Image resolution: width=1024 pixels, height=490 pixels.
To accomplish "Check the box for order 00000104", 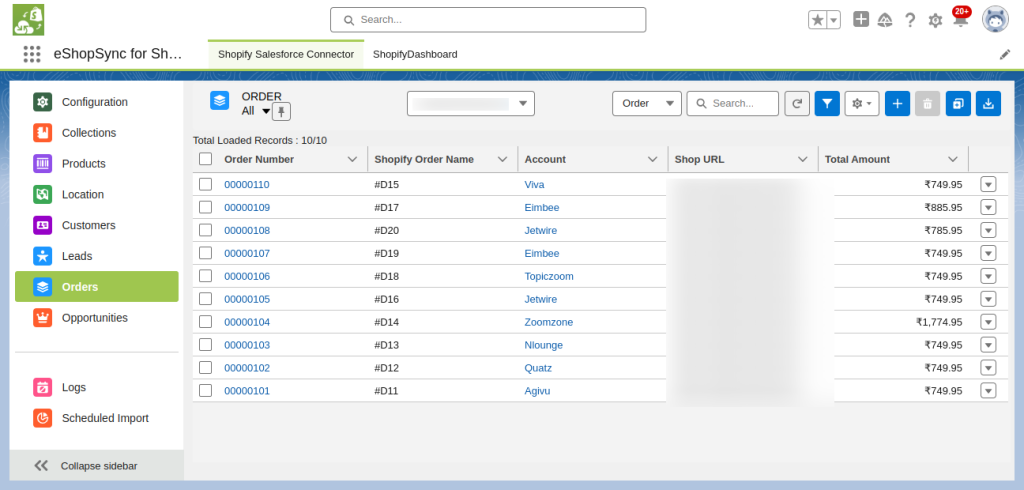I will click(x=206, y=321).
